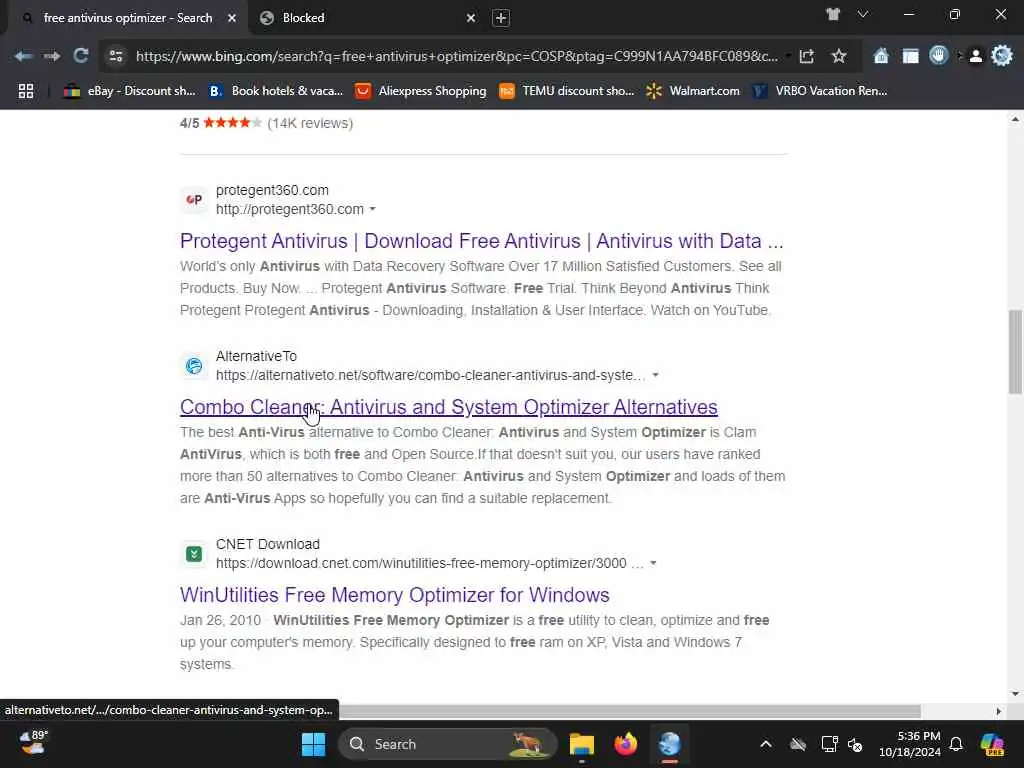Click the hand blocker extension icon
This screenshot has height=768, width=1024.
[x=938, y=56]
